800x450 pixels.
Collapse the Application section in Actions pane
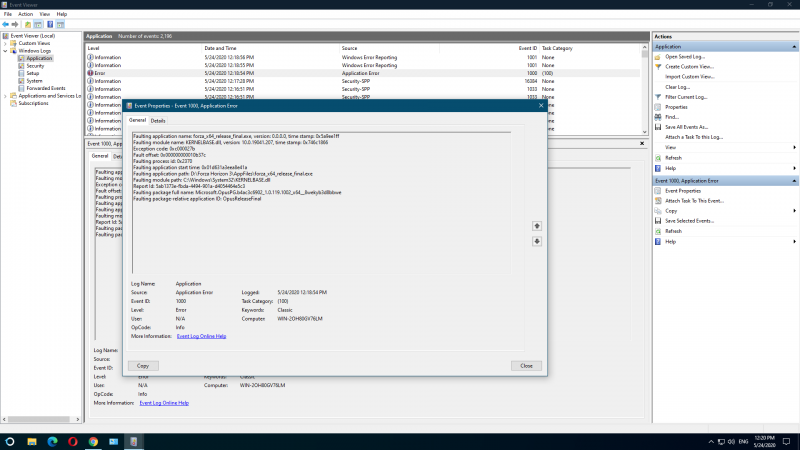point(793,46)
